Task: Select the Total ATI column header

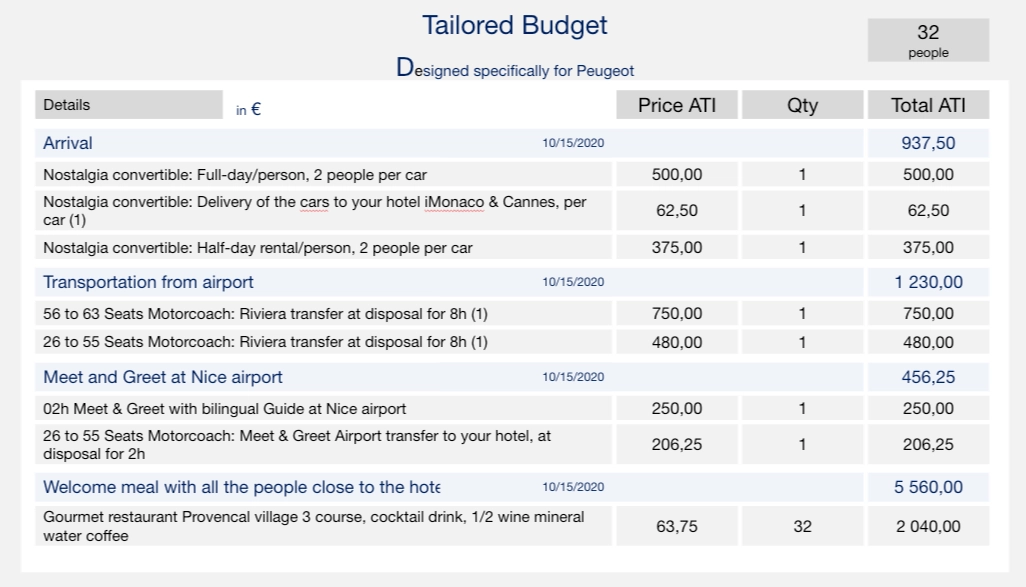Action: (928, 105)
